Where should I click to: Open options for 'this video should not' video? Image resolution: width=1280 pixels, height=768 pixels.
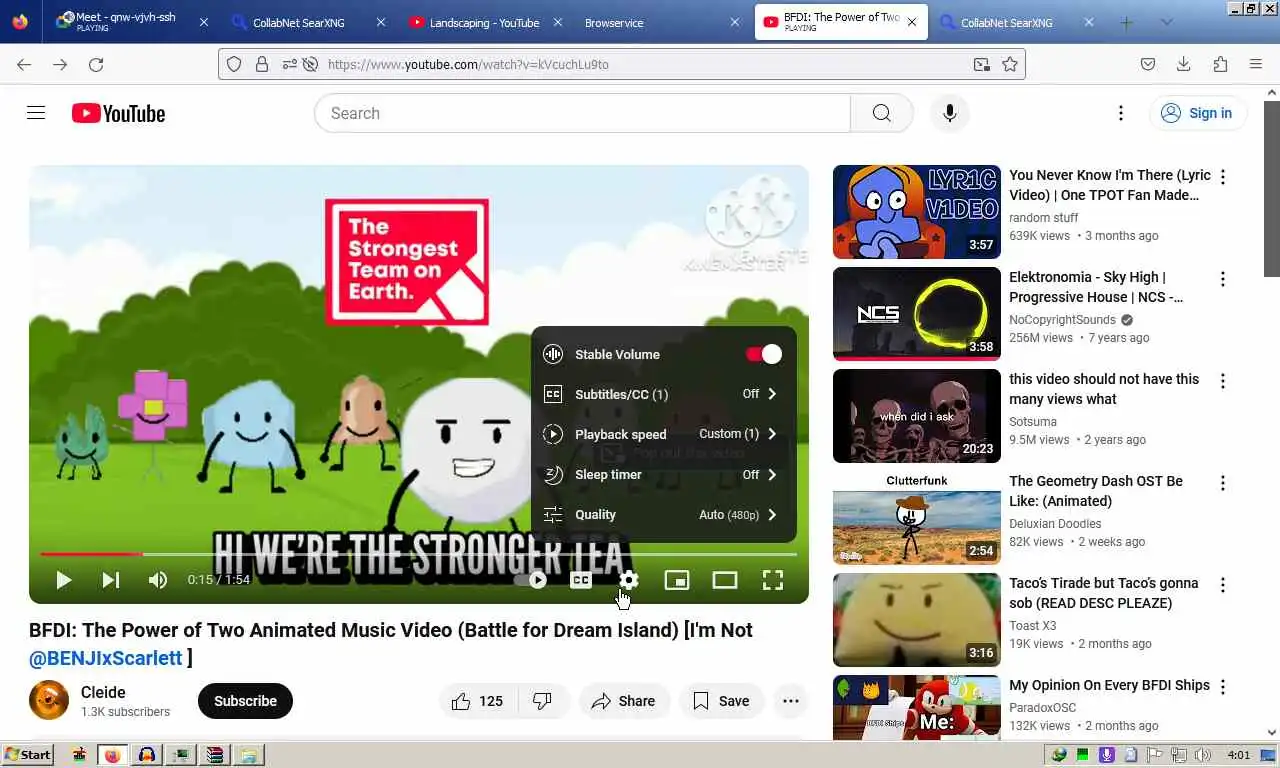(1222, 381)
